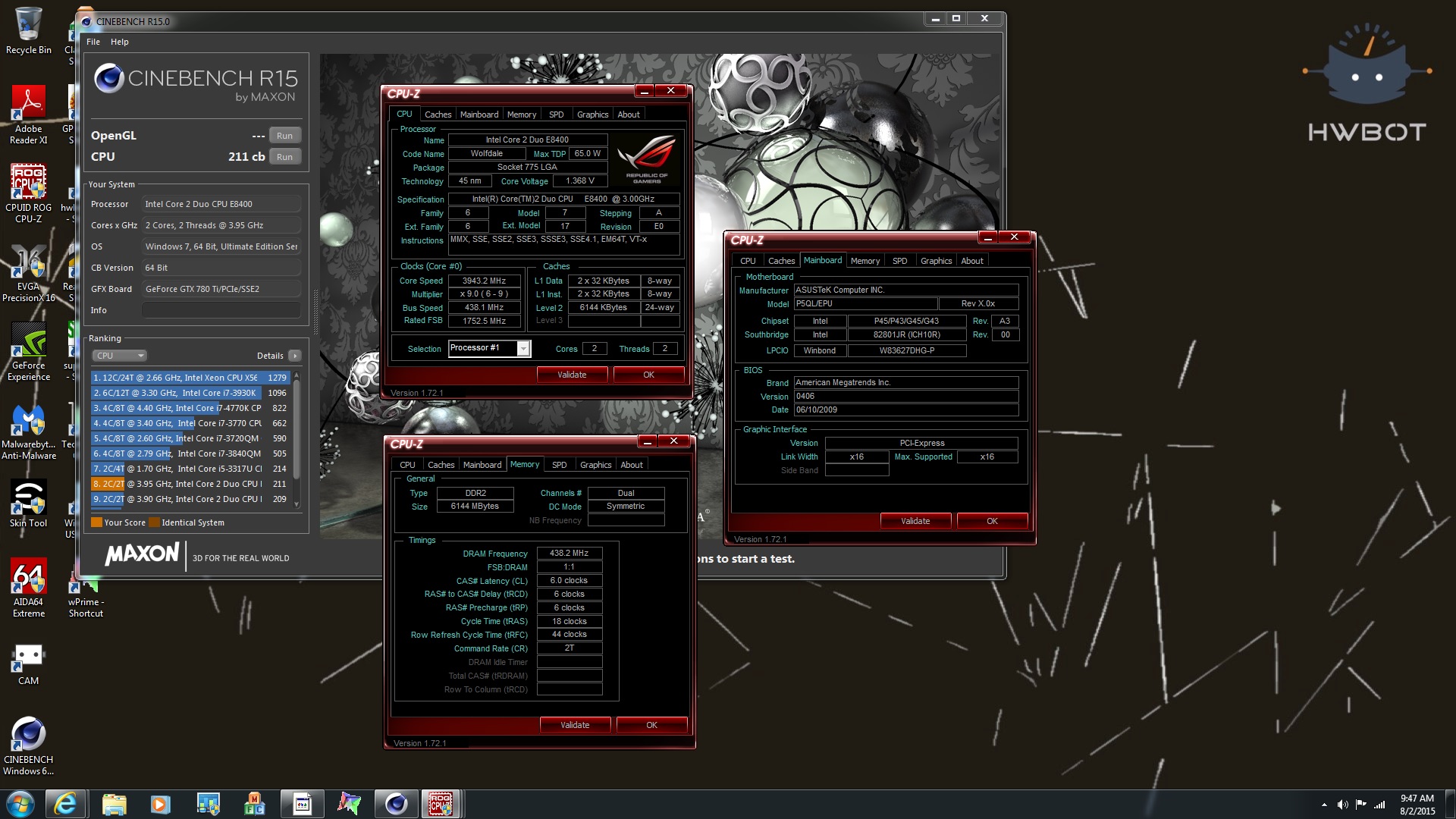Open Windows Explorer folder icon in taskbar

pyautogui.click(x=114, y=804)
